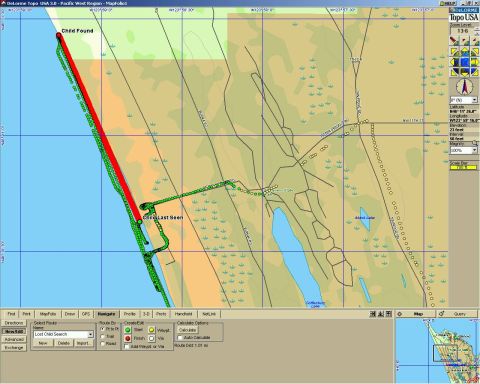Image resolution: width=480 pixels, height=384 pixels.
Task: Click the Import route button
Action: point(83,343)
